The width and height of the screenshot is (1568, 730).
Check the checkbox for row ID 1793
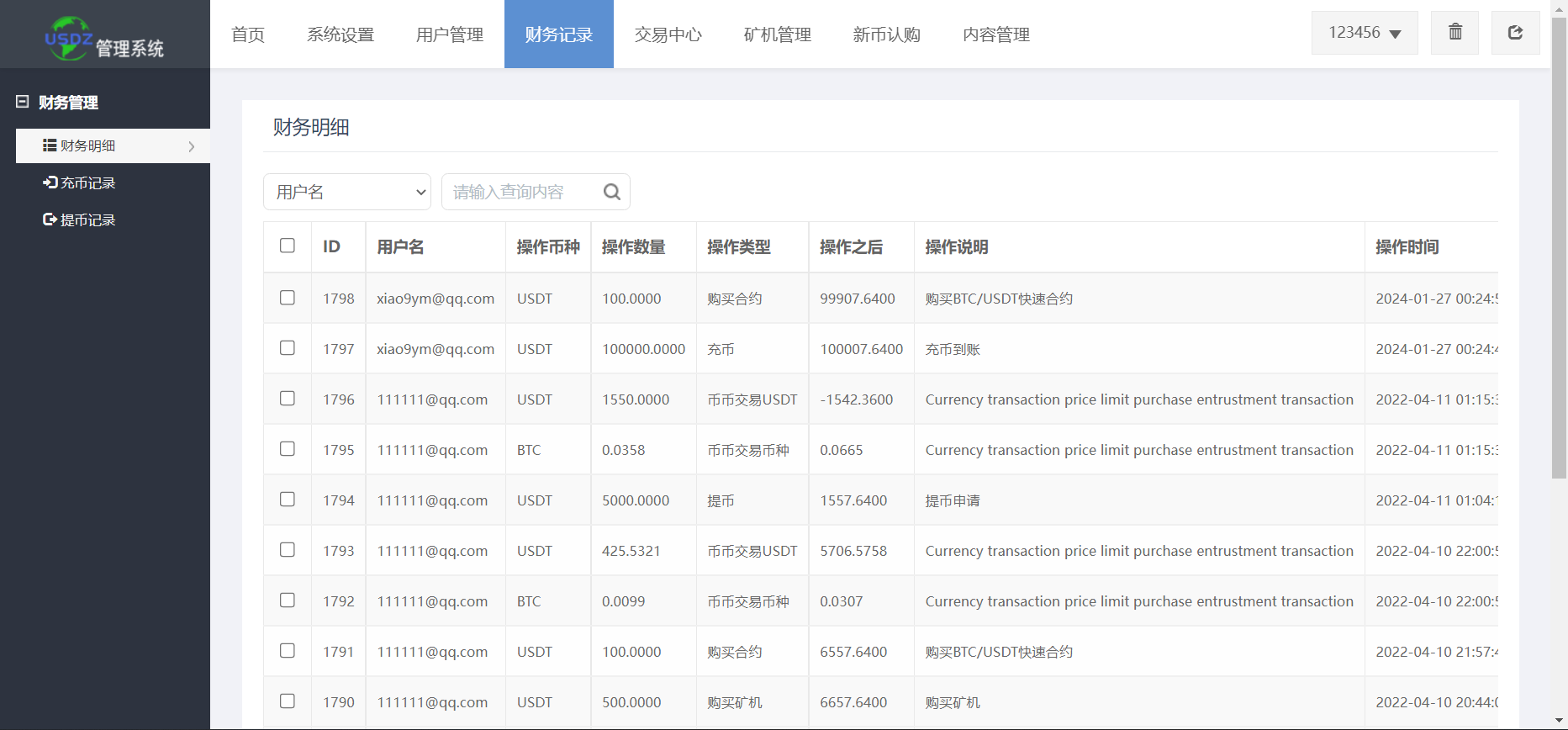point(288,550)
